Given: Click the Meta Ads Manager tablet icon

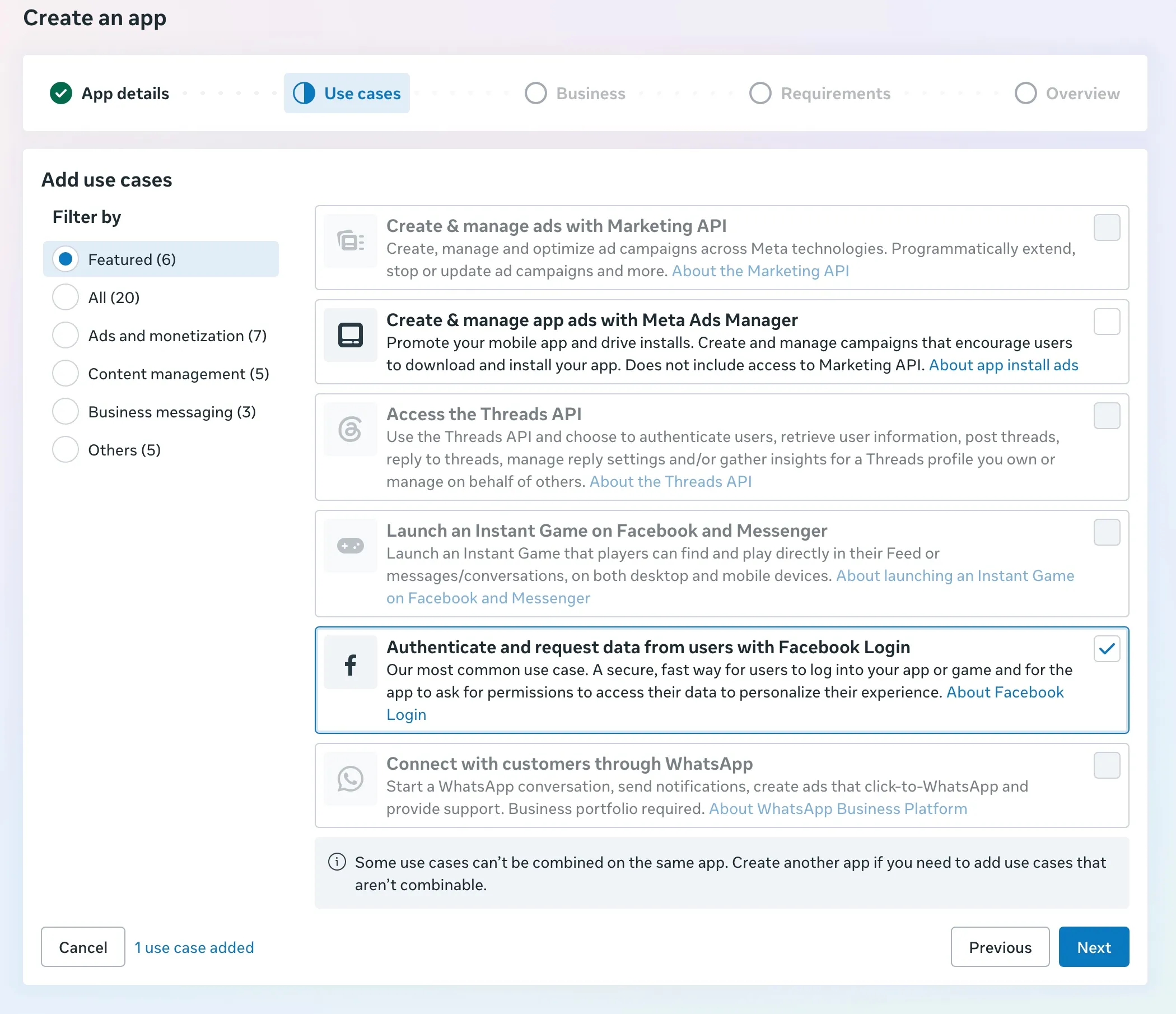Looking at the screenshot, I should click(350, 335).
